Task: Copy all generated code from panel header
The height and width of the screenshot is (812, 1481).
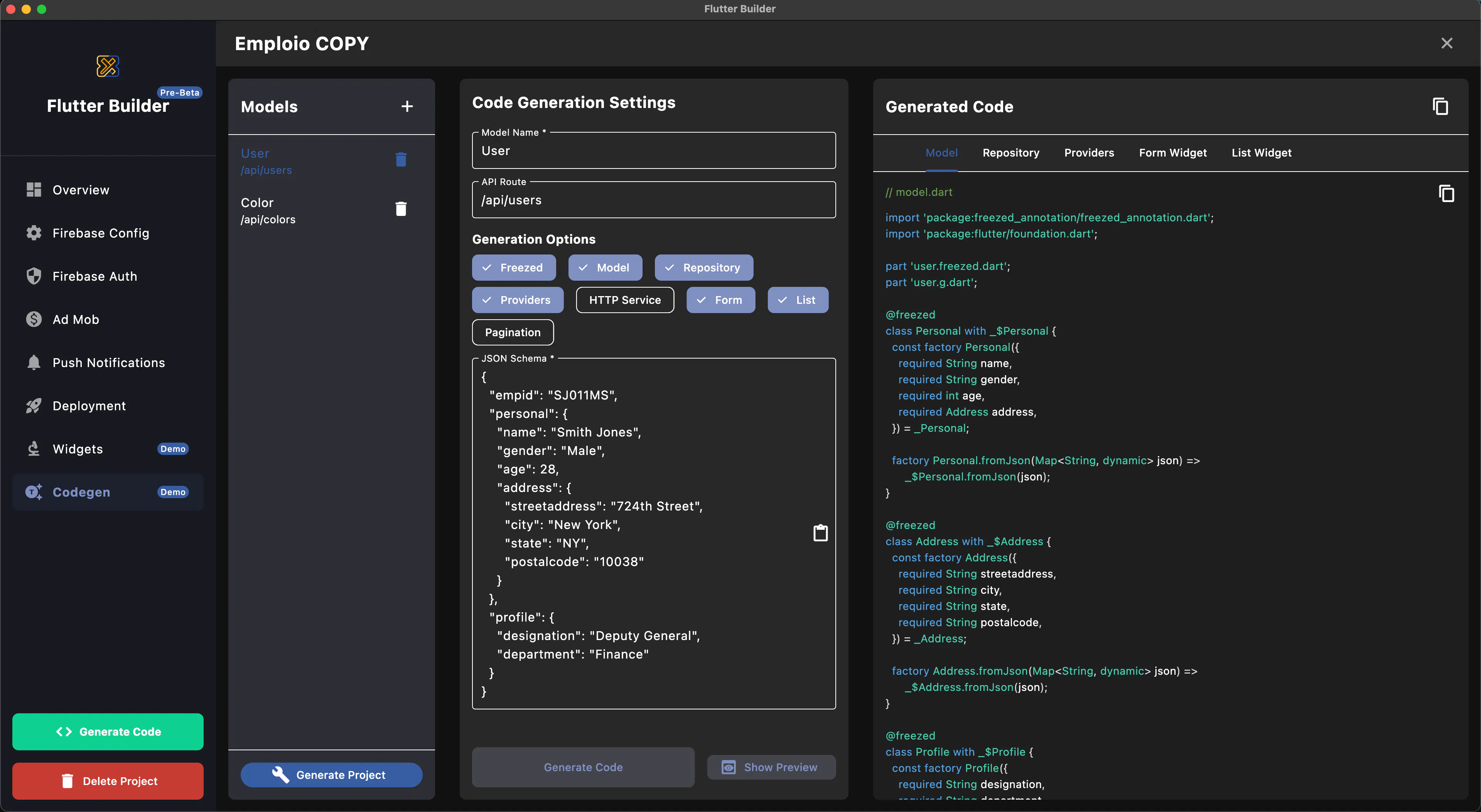Action: click(x=1440, y=106)
